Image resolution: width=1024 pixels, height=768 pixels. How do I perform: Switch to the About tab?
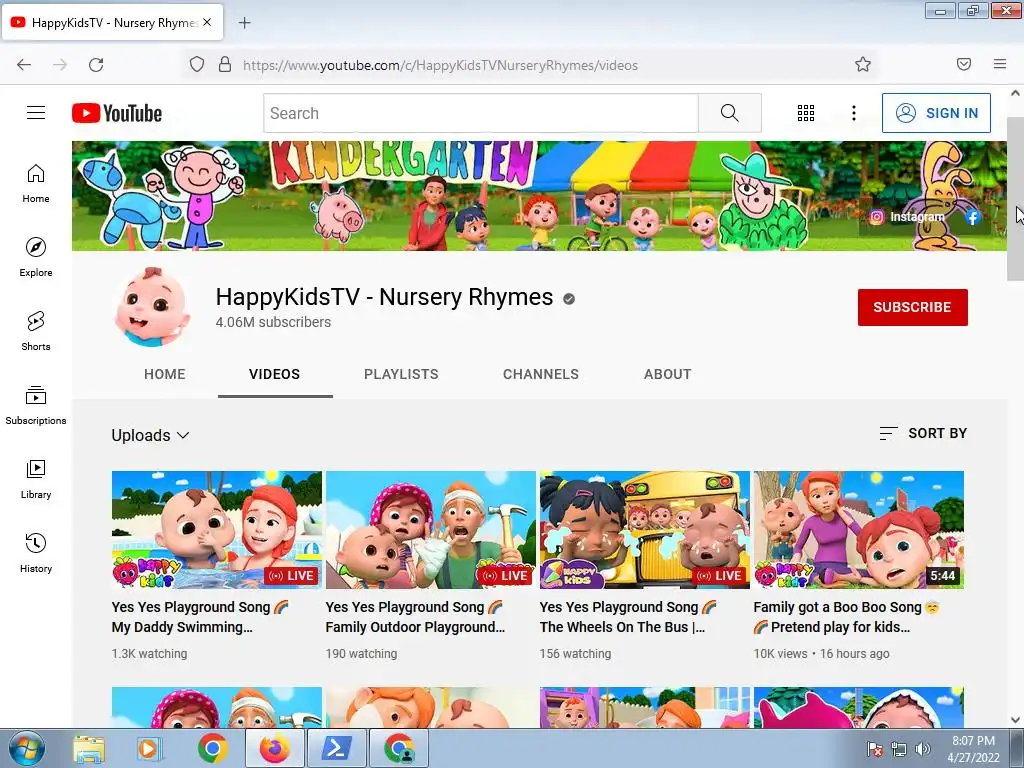[667, 374]
